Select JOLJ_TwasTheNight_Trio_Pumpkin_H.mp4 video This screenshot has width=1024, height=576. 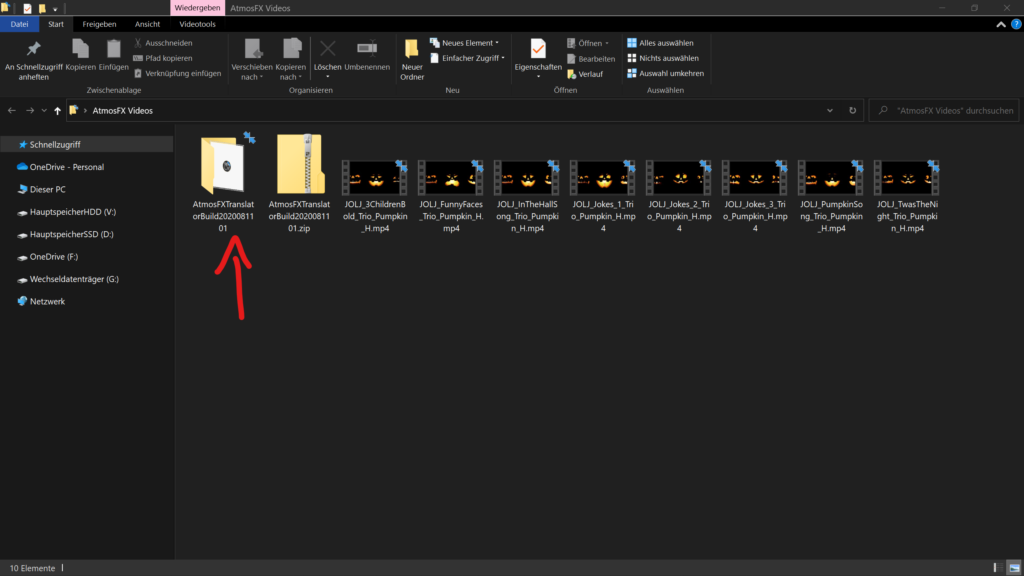[907, 196]
